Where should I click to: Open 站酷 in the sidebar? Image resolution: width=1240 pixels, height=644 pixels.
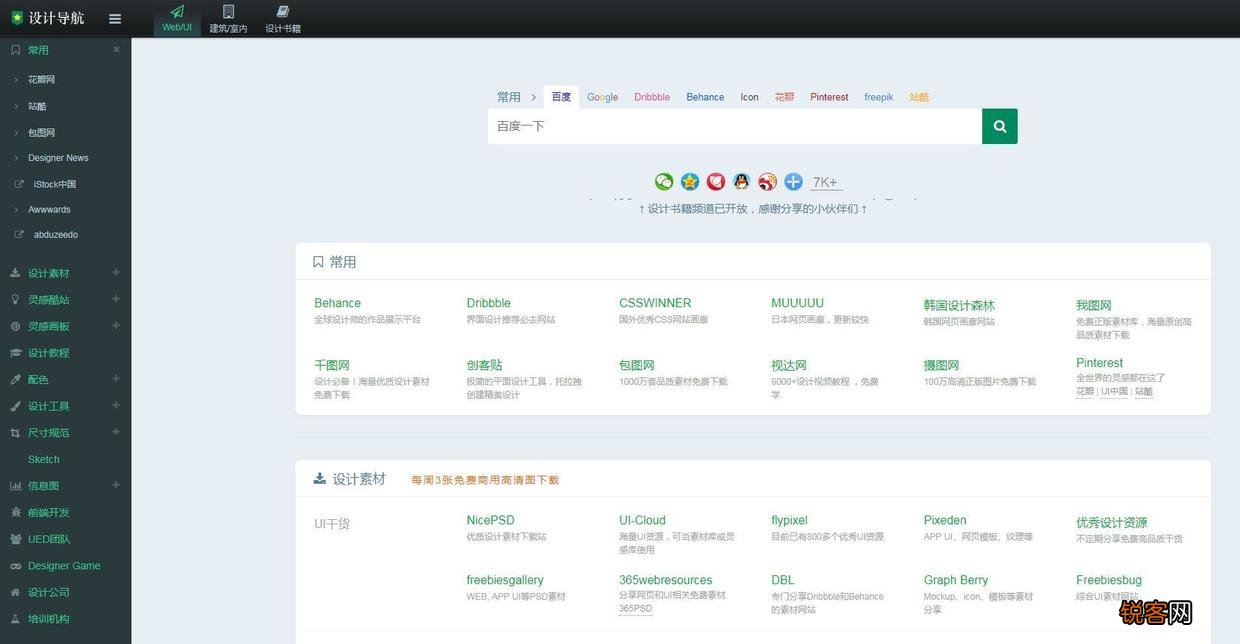click(x=37, y=106)
